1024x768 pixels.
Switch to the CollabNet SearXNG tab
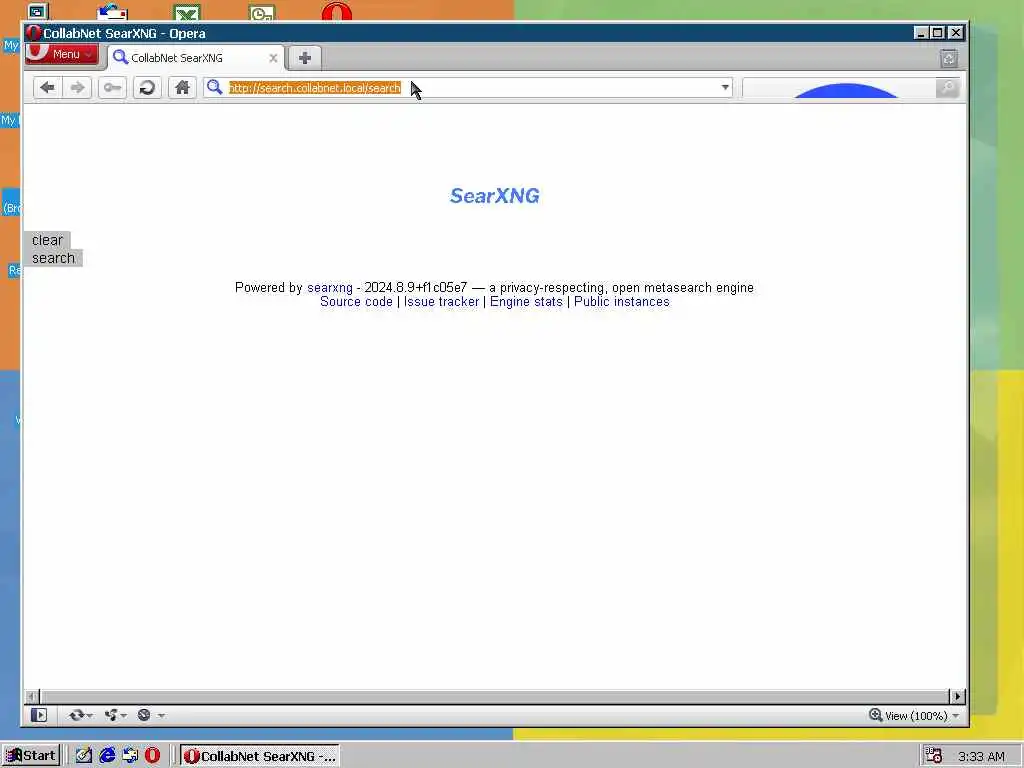click(x=195, y=58)
